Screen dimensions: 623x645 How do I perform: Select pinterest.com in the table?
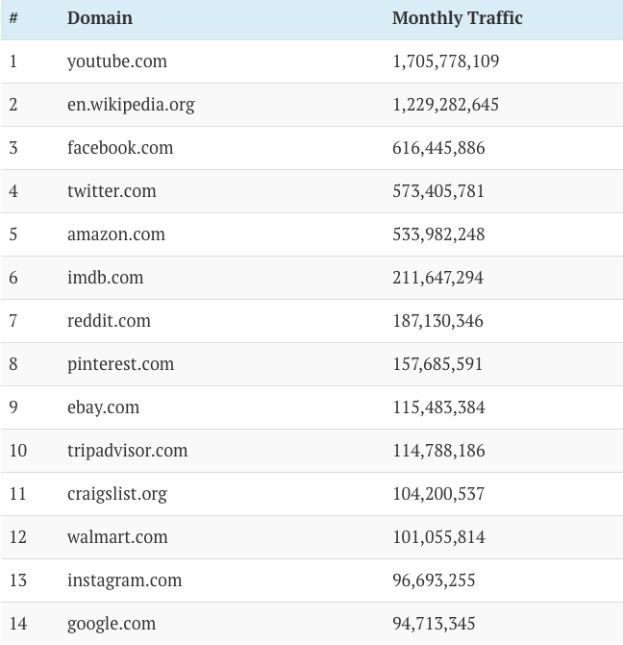click(x=120, y=364)
